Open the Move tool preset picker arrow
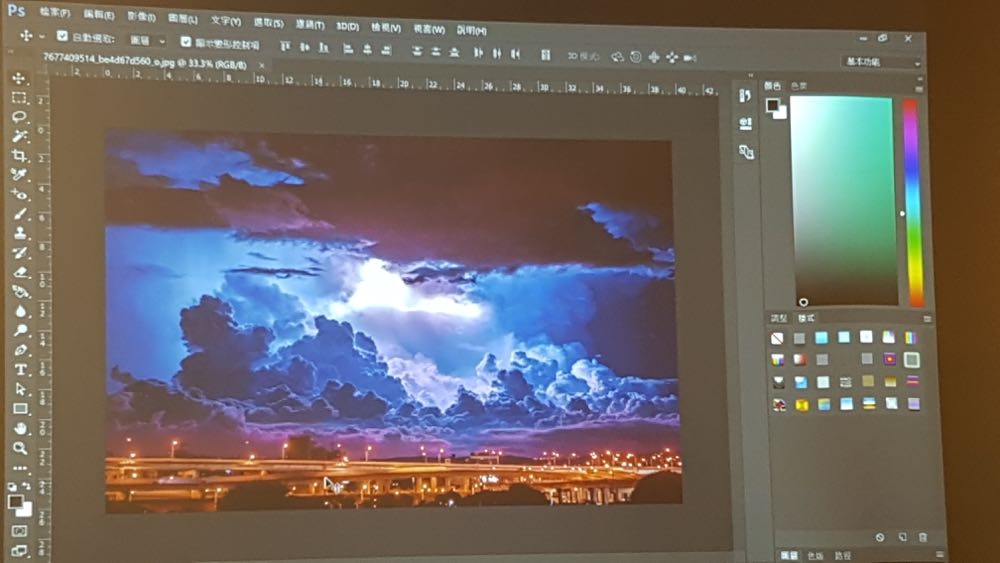1000x563 pixels. coord(42,36)
